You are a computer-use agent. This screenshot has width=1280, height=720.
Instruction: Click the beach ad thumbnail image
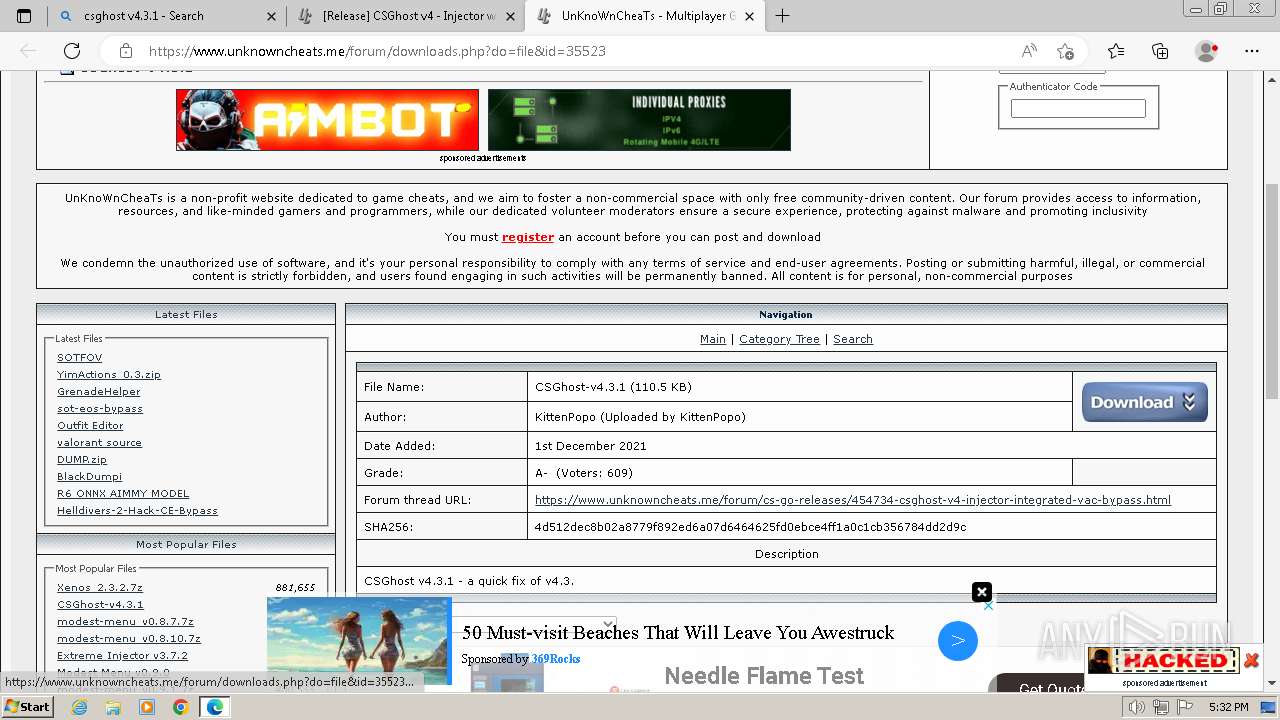358,641
